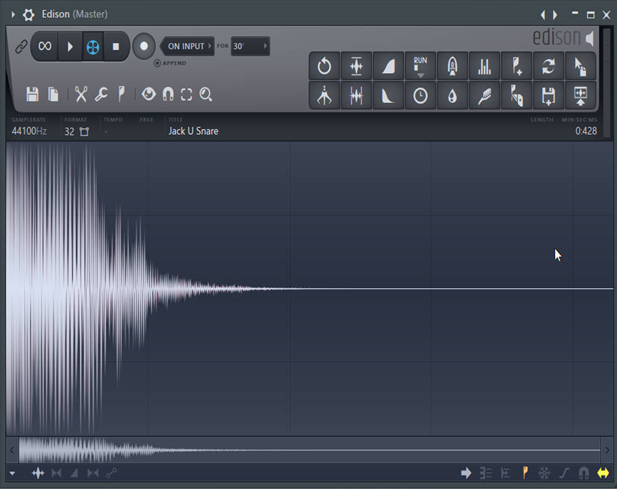The height and width of the screenshot is (489, 617).
Task: Toggle the freeze snowflake icon
Action: tap(544, 473)
